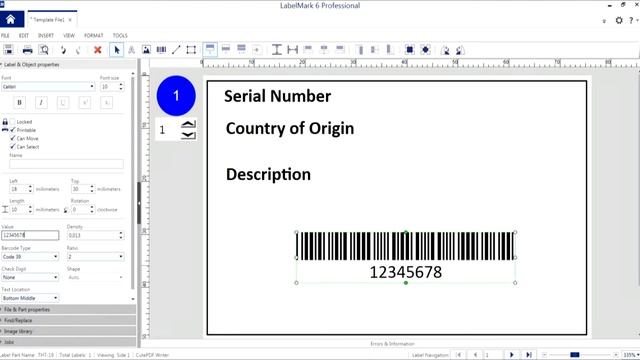Open the Text Location dropdown

(x=30, y=298)
